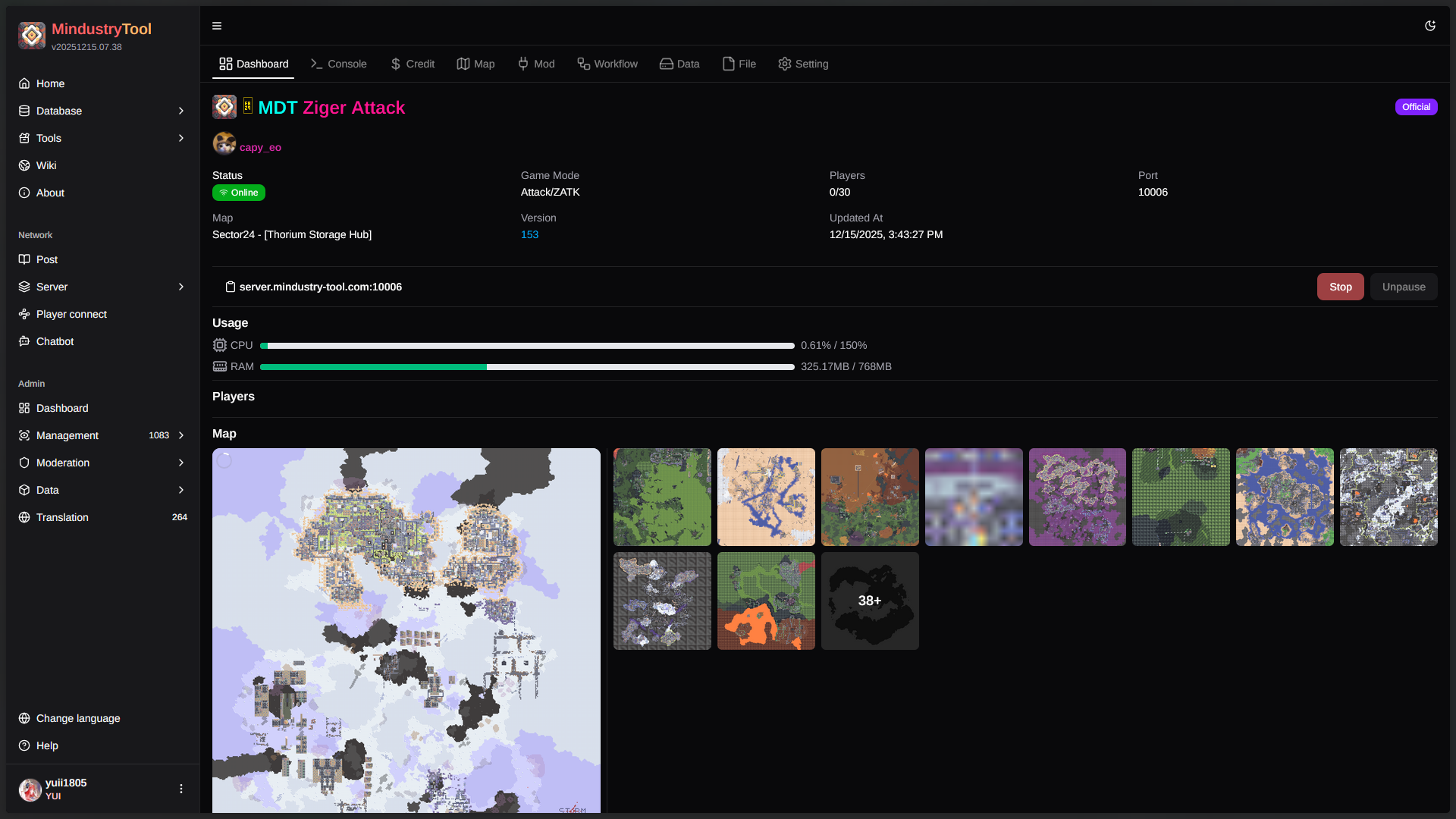The height and width of the screenshot is (819, 1456).
Task: Expand the Moderation admin menu
Action: coord(180,463)
